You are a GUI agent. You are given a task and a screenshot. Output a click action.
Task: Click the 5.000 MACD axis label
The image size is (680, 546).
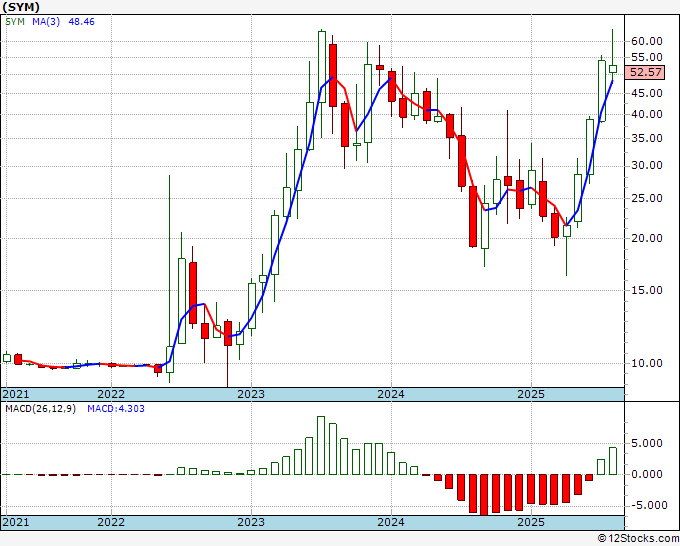tap(647, 443)
